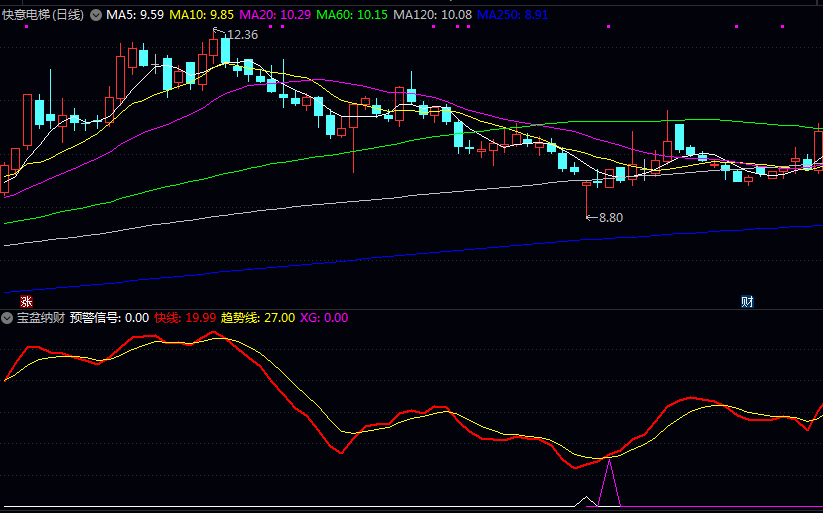823x513 pixels.
Task: Click the MA5: 9.59 label
Action: 135,15
